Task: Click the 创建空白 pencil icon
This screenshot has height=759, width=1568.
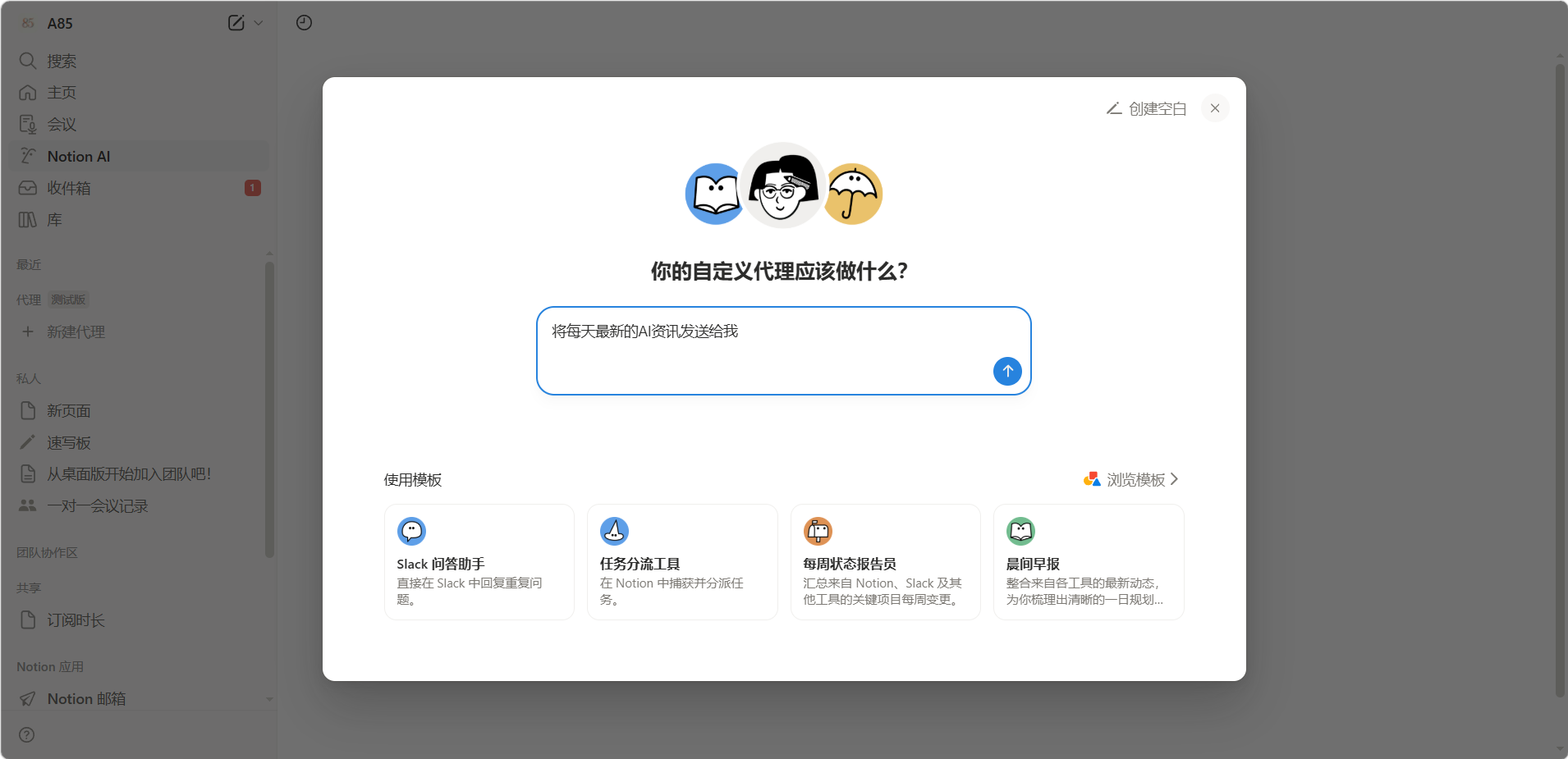Action: coord(1114,108)
